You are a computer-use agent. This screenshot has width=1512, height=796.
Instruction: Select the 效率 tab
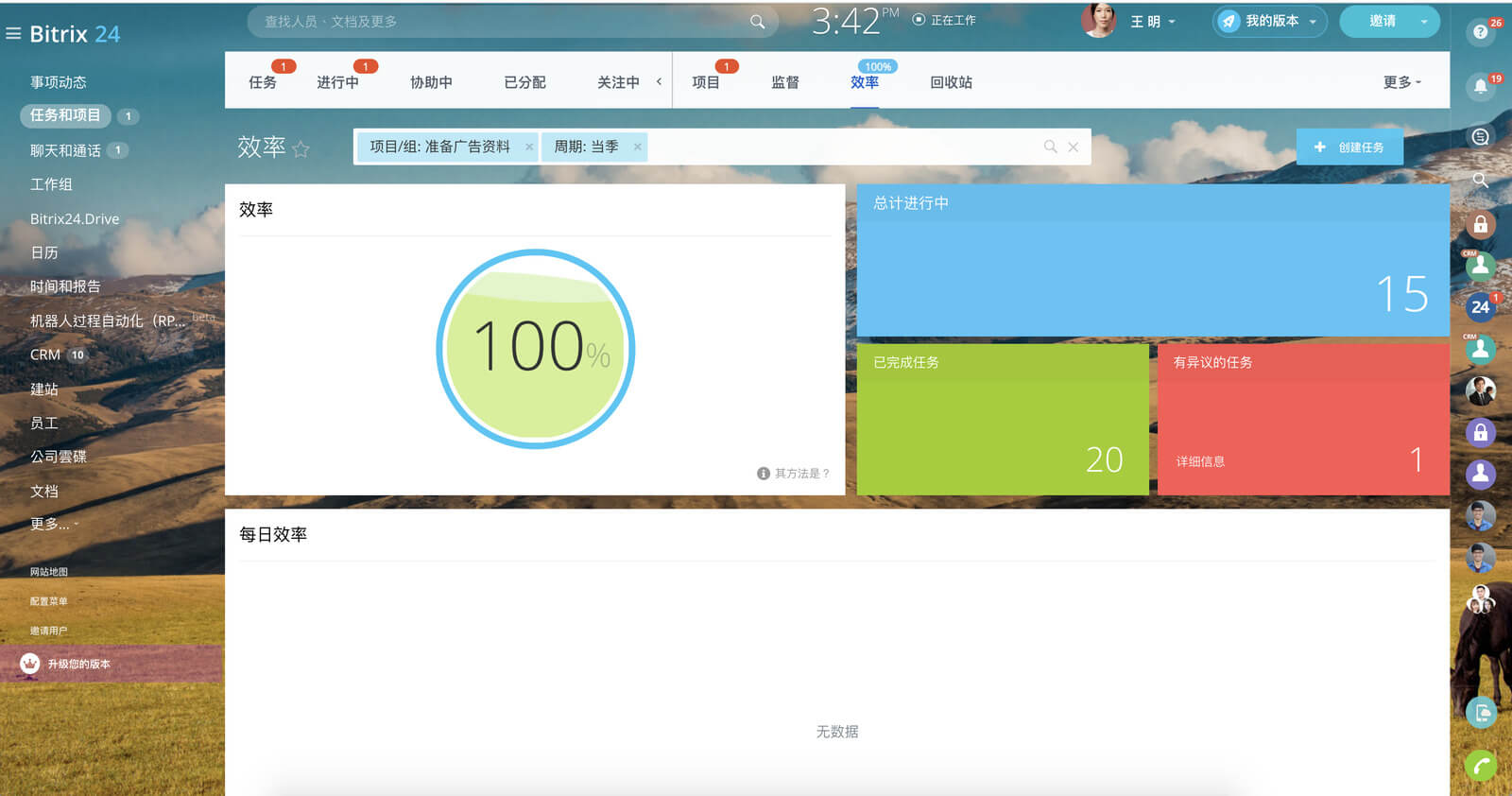(865, 82)
